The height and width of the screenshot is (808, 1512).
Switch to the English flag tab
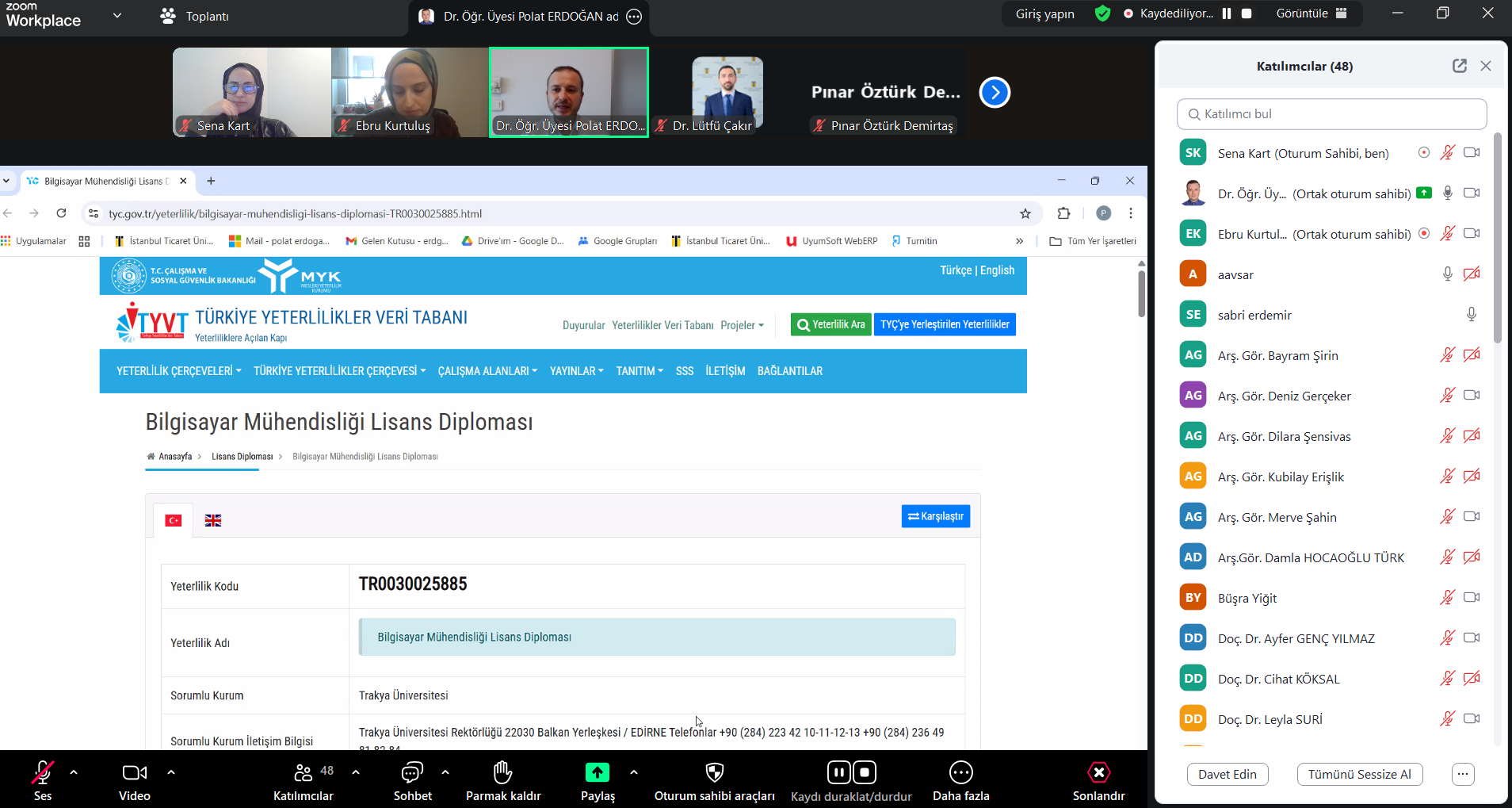pos(213,520)
